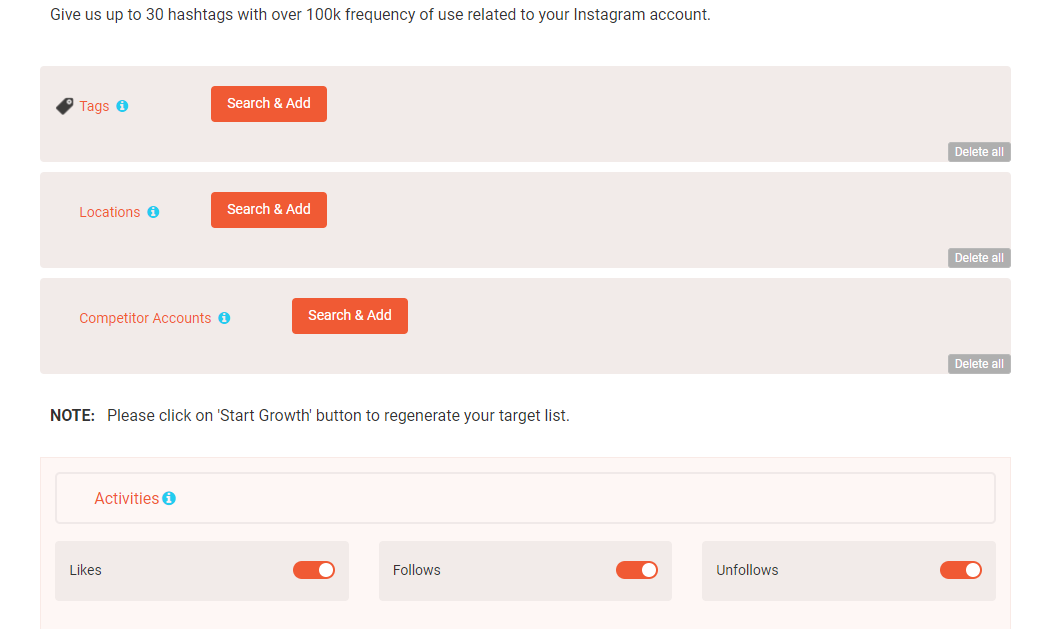Open the info icon next to Locations
1049x629 pixels.
click(153, 212)
